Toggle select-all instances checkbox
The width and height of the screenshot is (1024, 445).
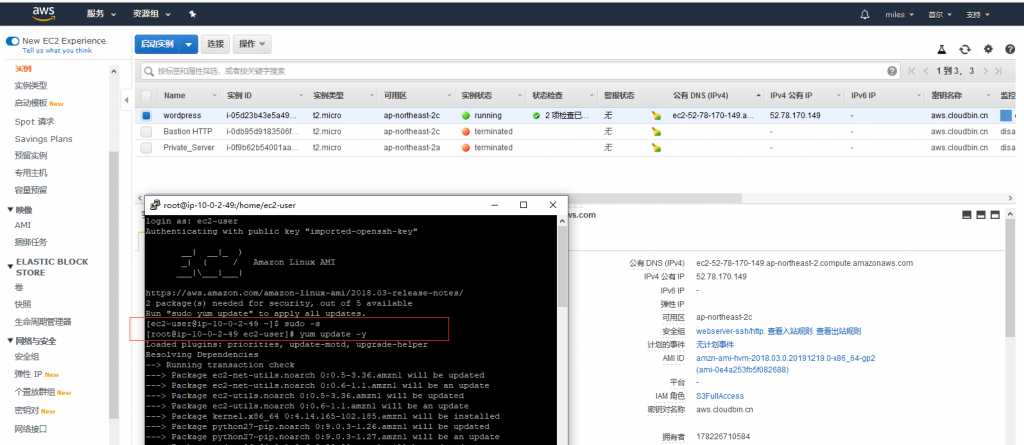point(146,95)
